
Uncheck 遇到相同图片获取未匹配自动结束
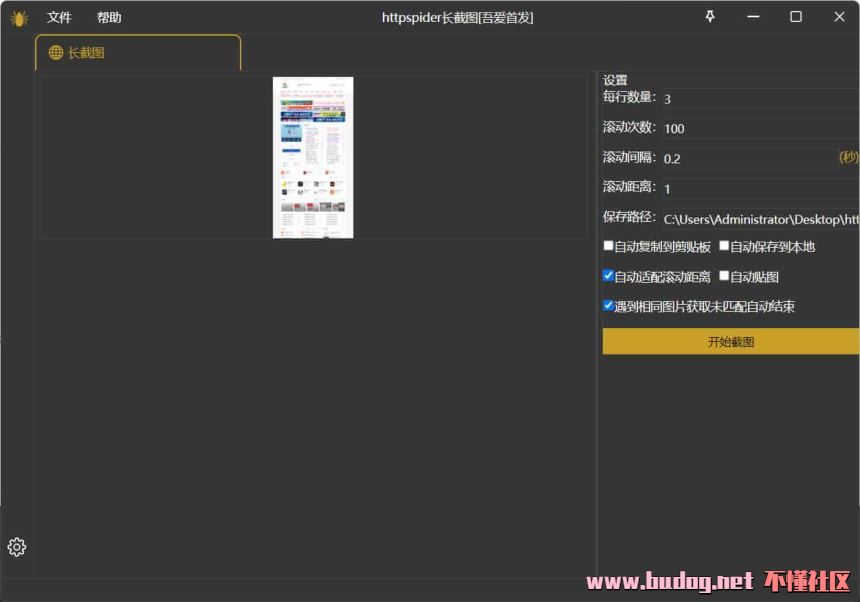(608, 306)
